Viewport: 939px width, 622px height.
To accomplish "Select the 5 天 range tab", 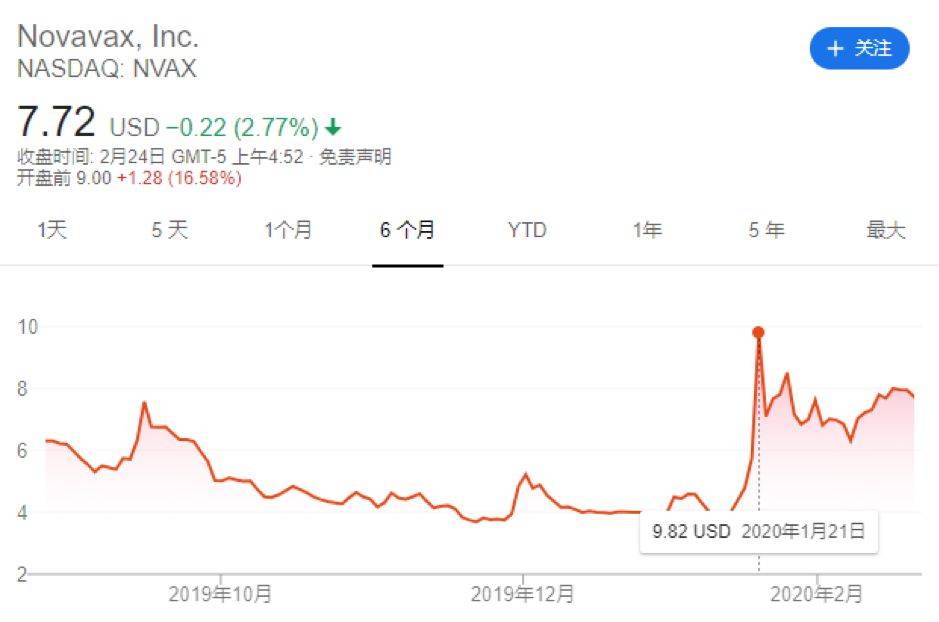I will pyautogui.click(x=170, y=231).
